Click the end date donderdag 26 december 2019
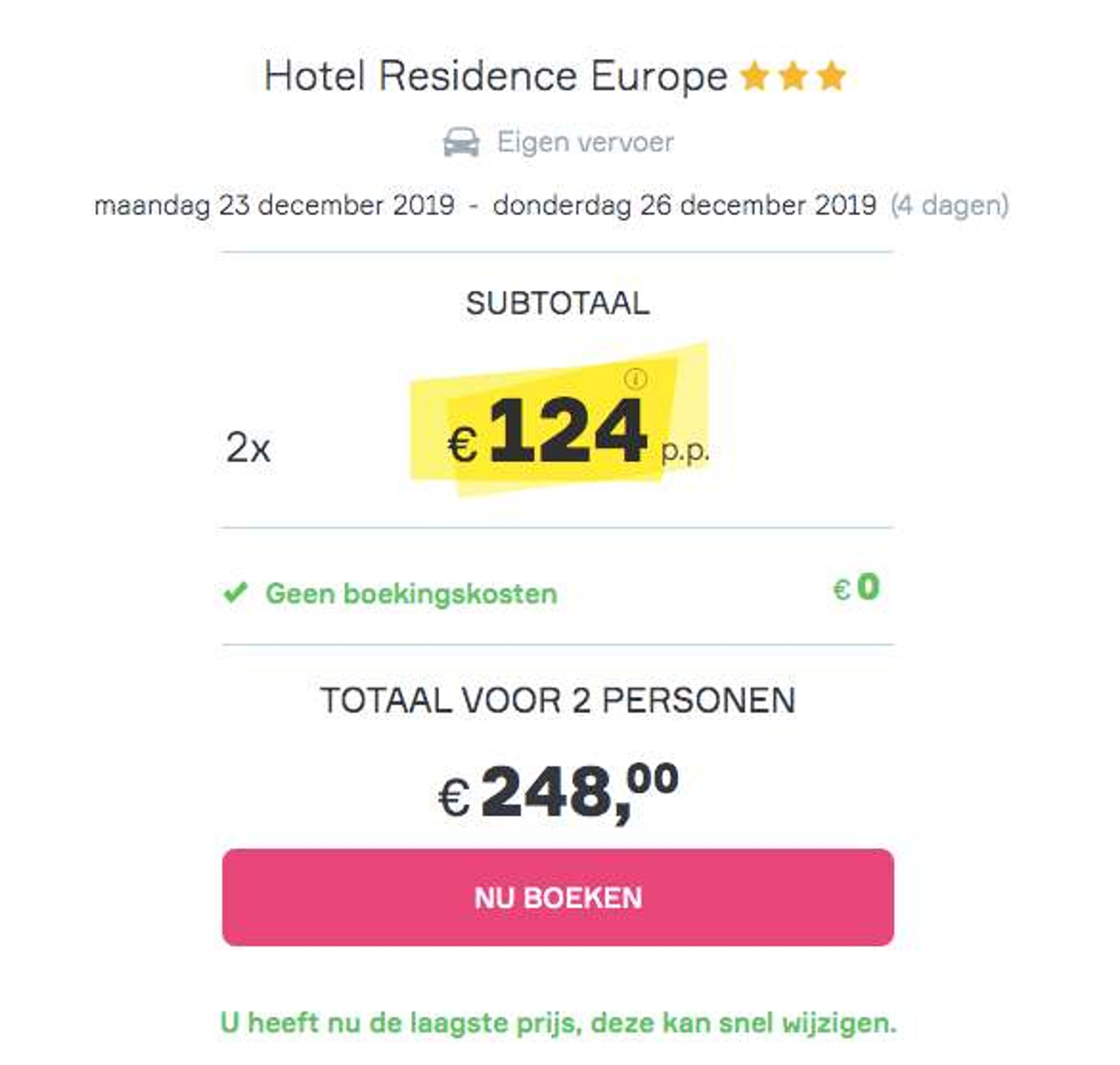1120x1065 pixels. (684, 205)
